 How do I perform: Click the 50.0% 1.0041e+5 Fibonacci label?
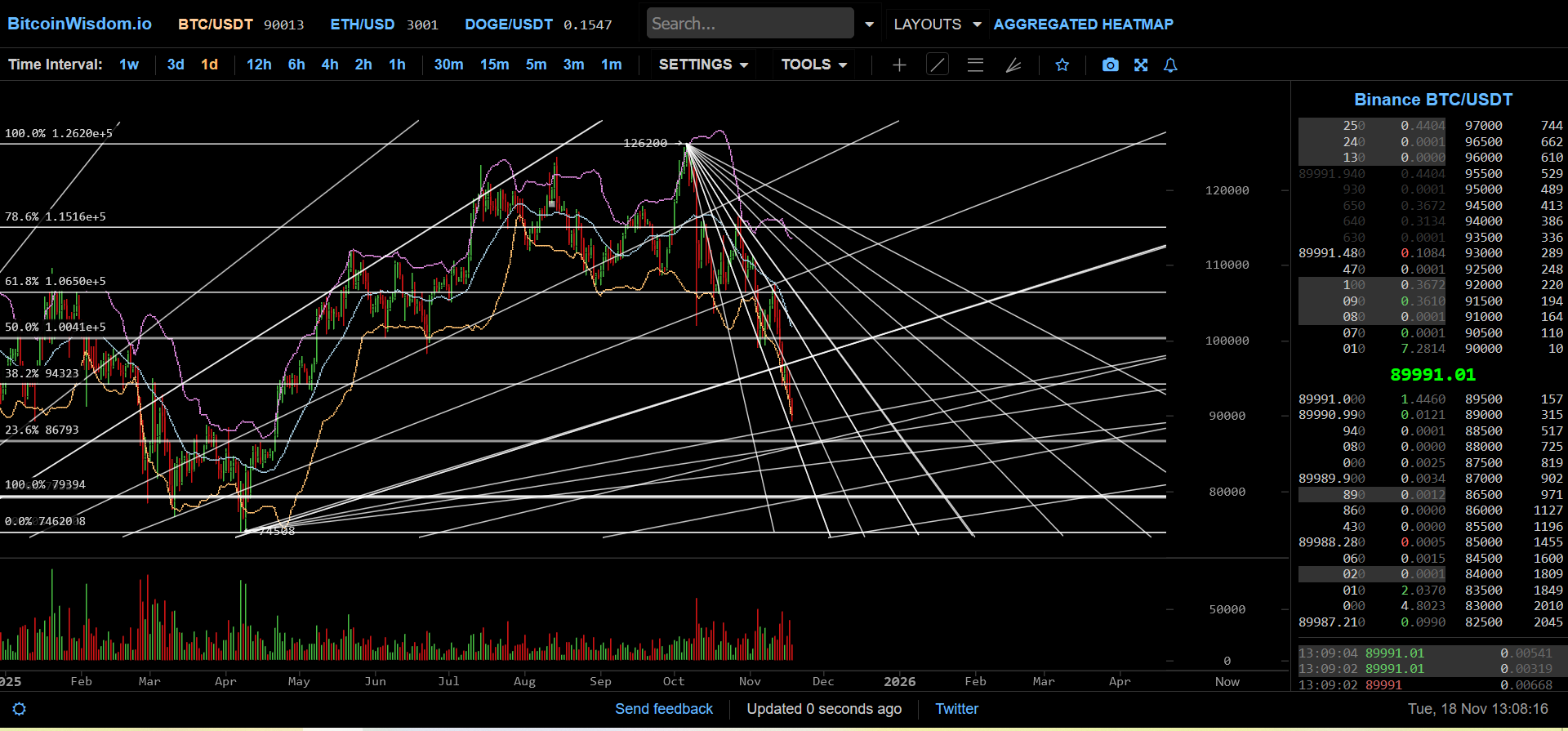click(56, 327)
